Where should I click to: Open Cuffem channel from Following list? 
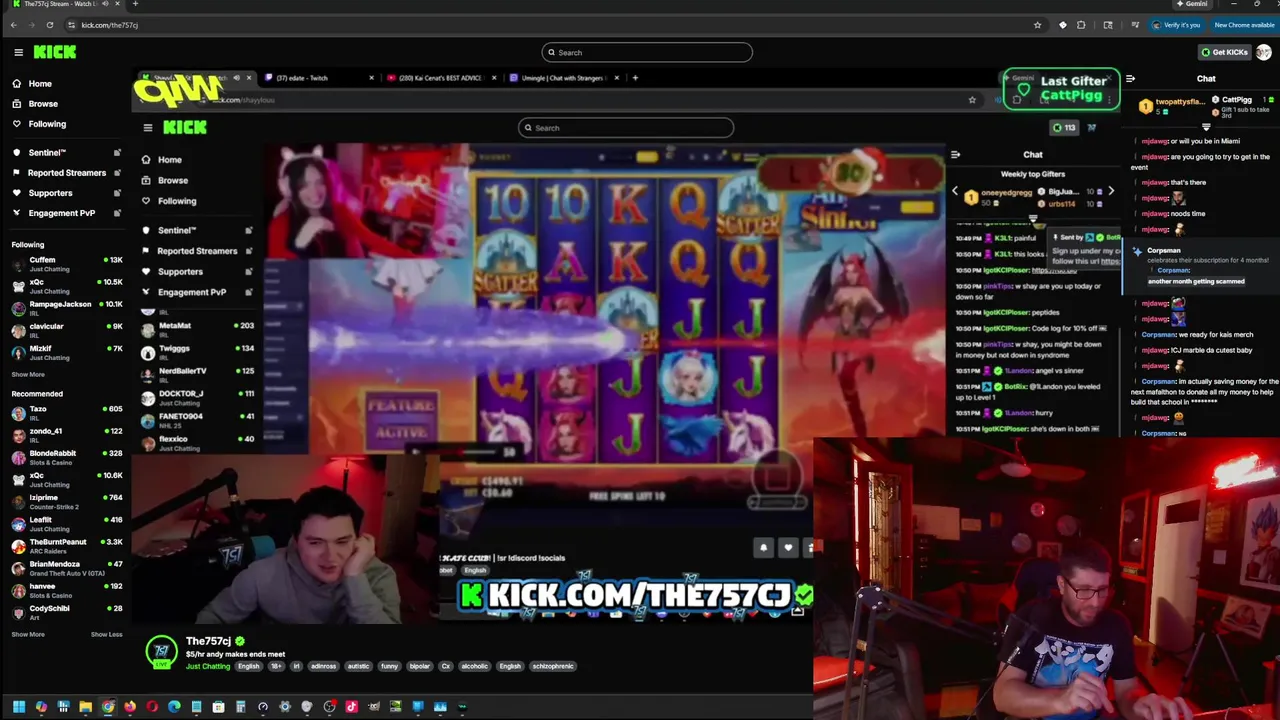(66, 264)
